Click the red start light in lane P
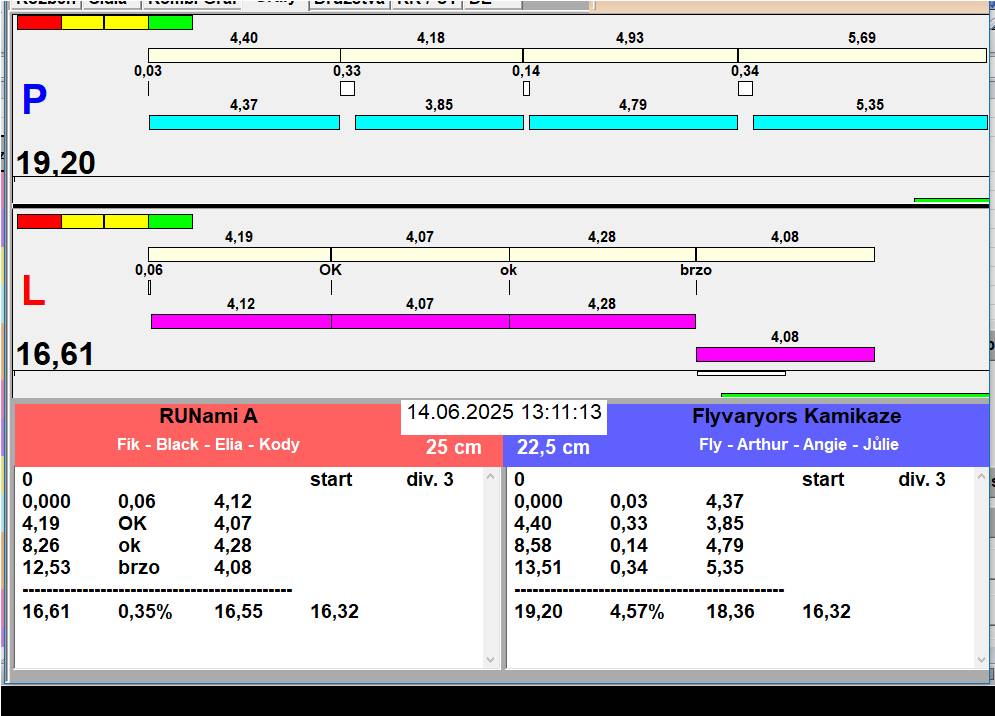995x716 pixels. point(39,22)
